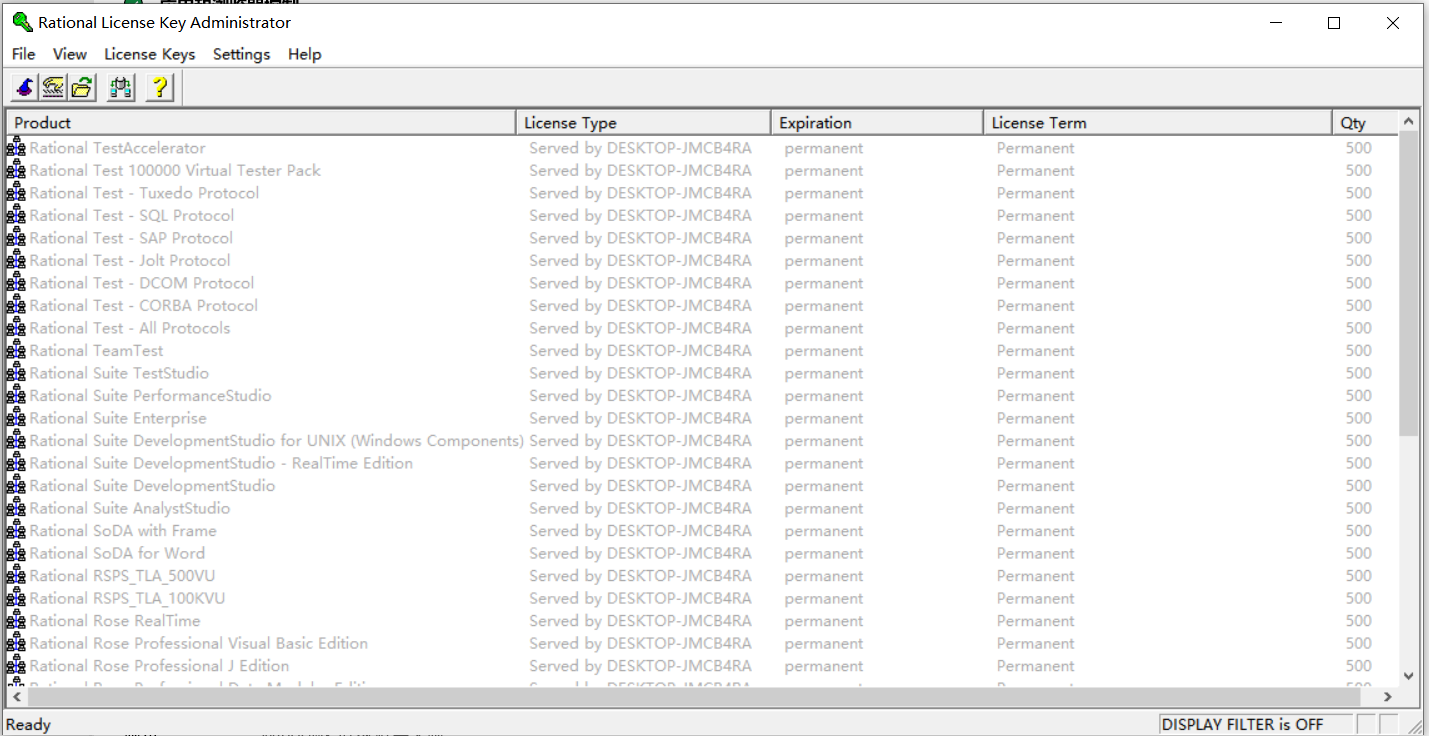Select the Rational RSPS_TLA_500VU row
Viewport: 1429px width, 736px height.
[702, 576]
